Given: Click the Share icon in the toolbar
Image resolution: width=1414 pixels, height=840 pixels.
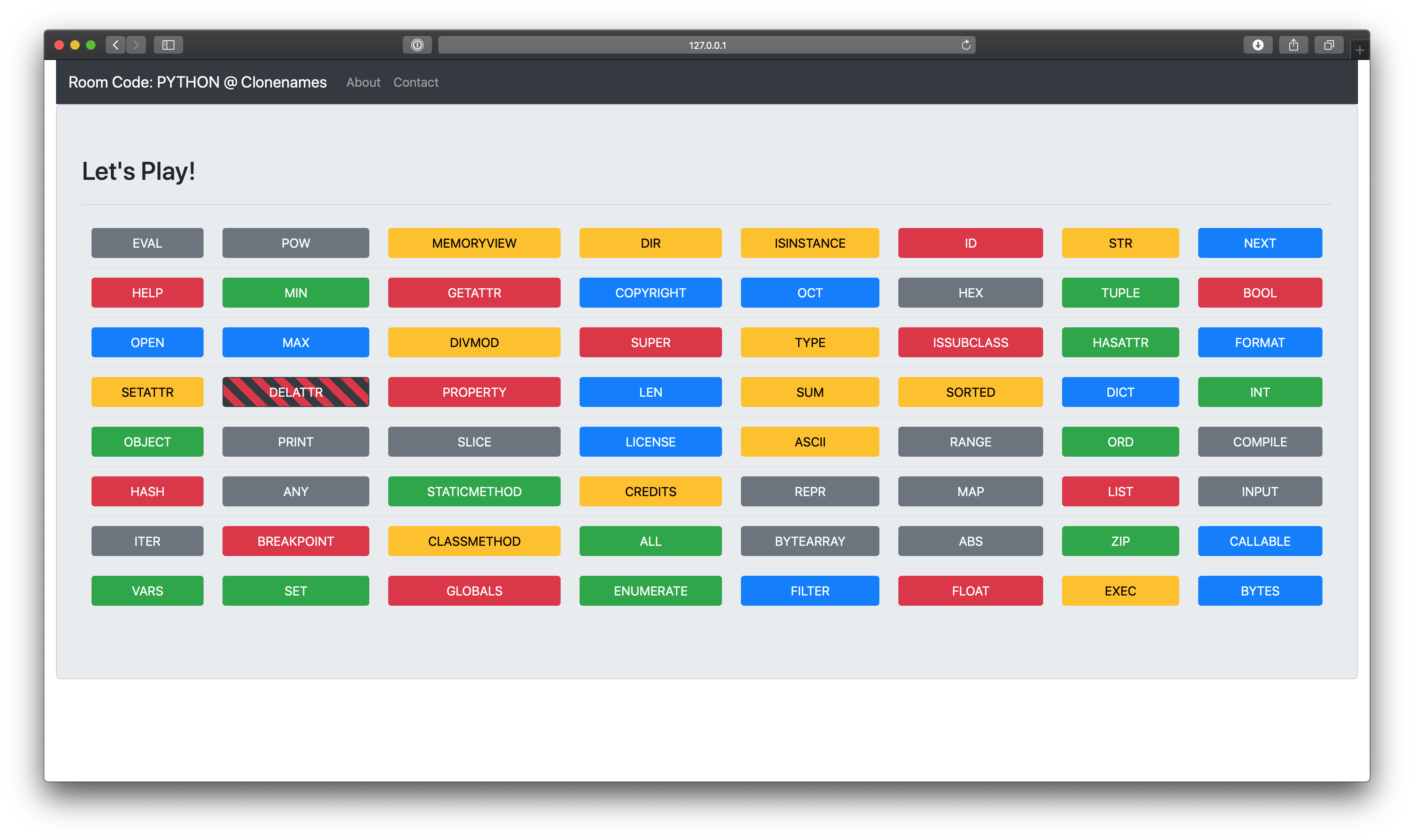Looking at the screenshot, I should (1293, 45).
